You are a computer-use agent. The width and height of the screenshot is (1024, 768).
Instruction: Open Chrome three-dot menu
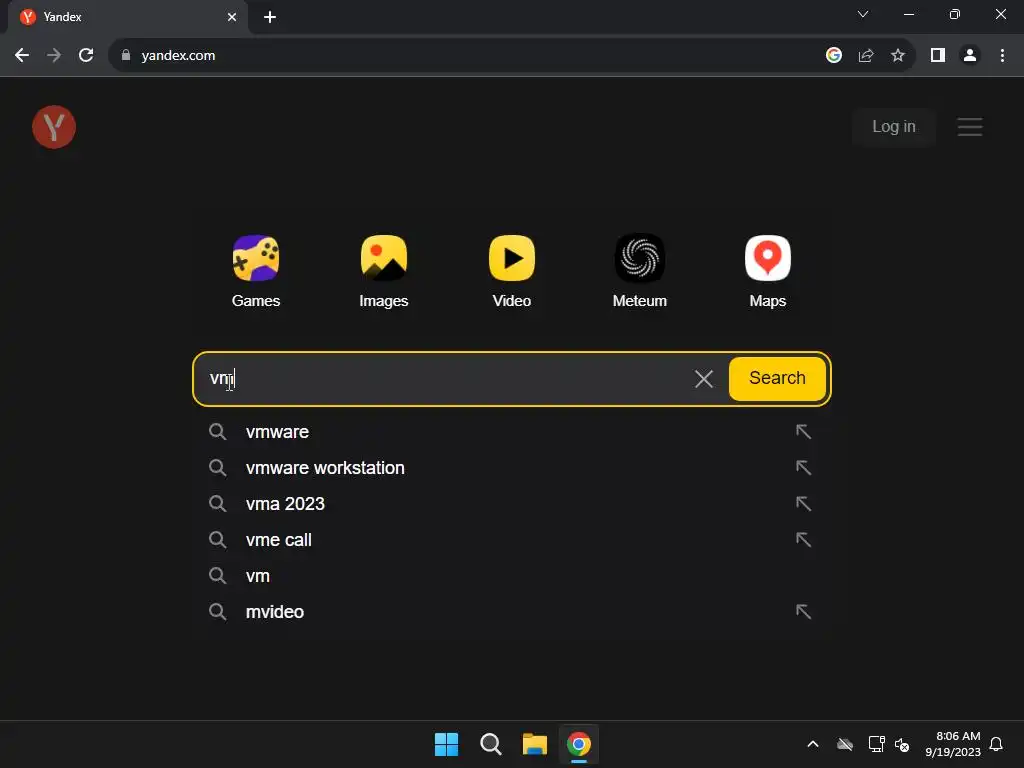click(1002, 56)
